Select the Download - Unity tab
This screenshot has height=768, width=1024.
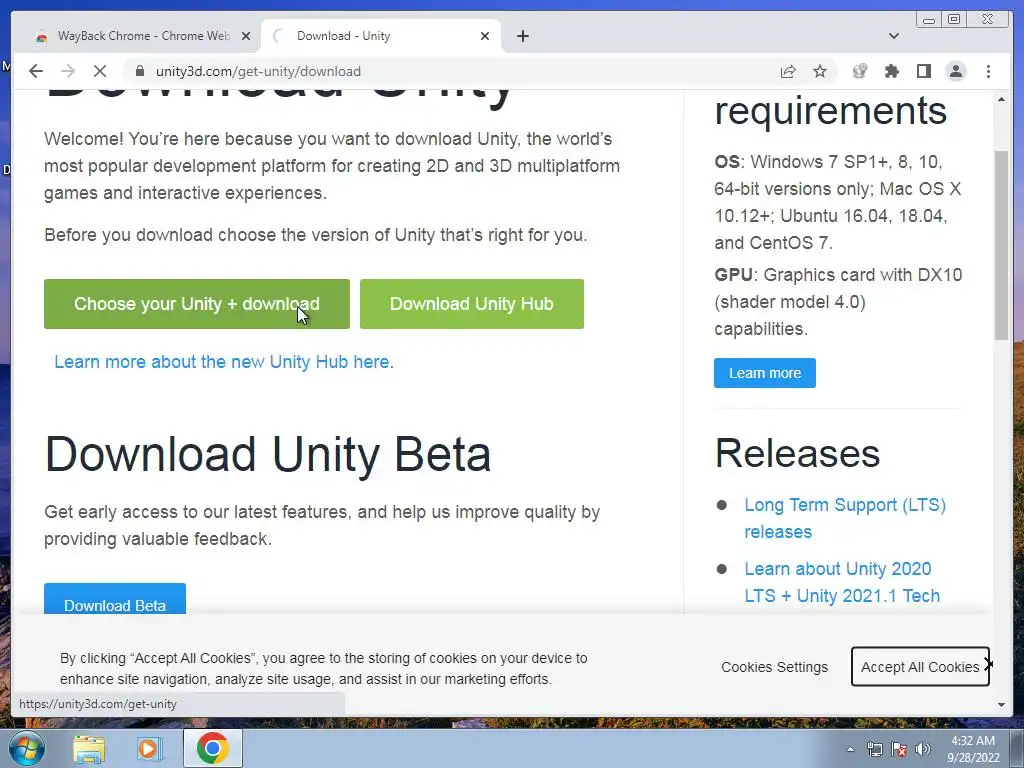(x=381, y=36)
